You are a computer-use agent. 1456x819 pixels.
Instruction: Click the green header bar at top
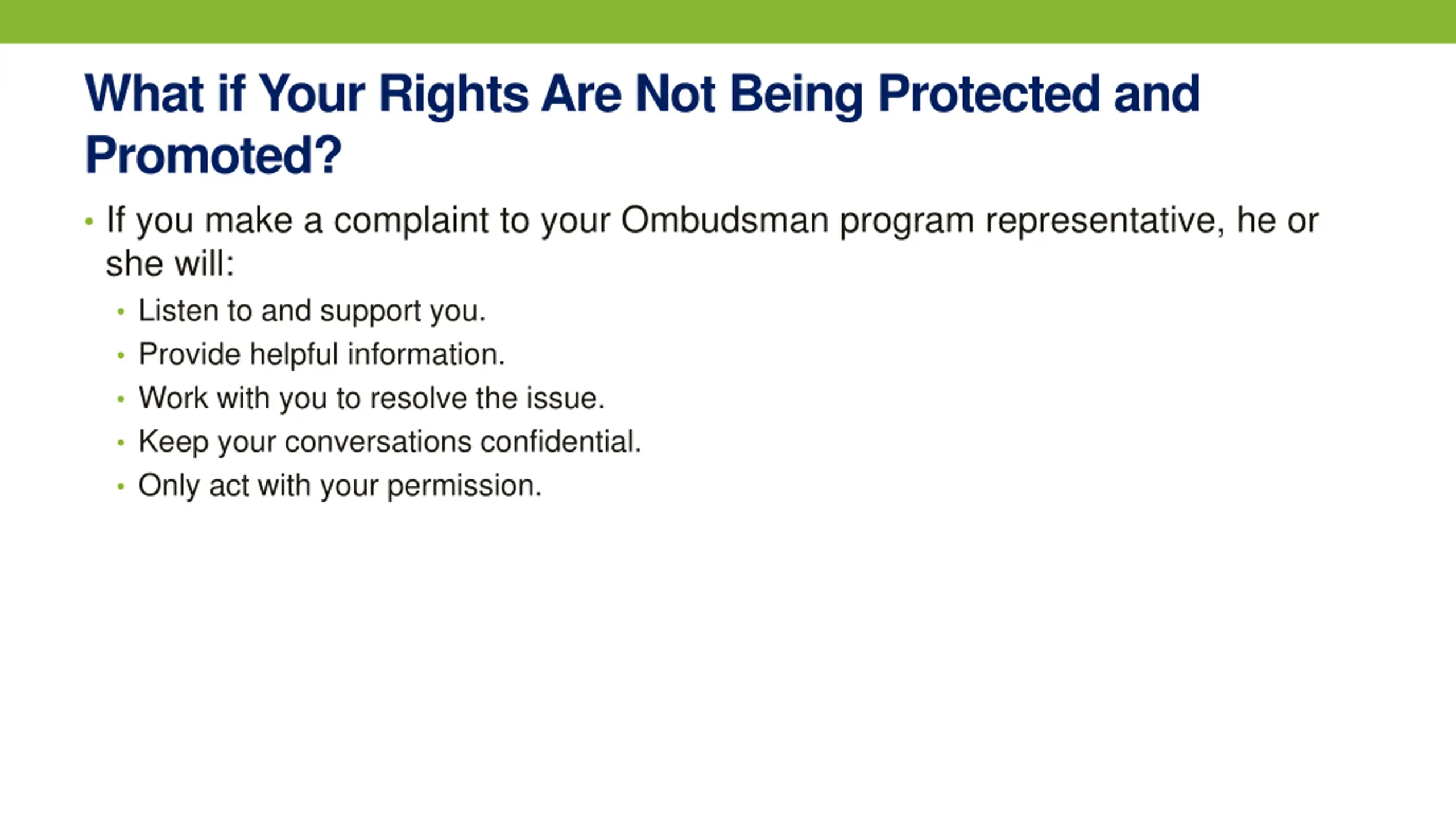coord(728,22)
